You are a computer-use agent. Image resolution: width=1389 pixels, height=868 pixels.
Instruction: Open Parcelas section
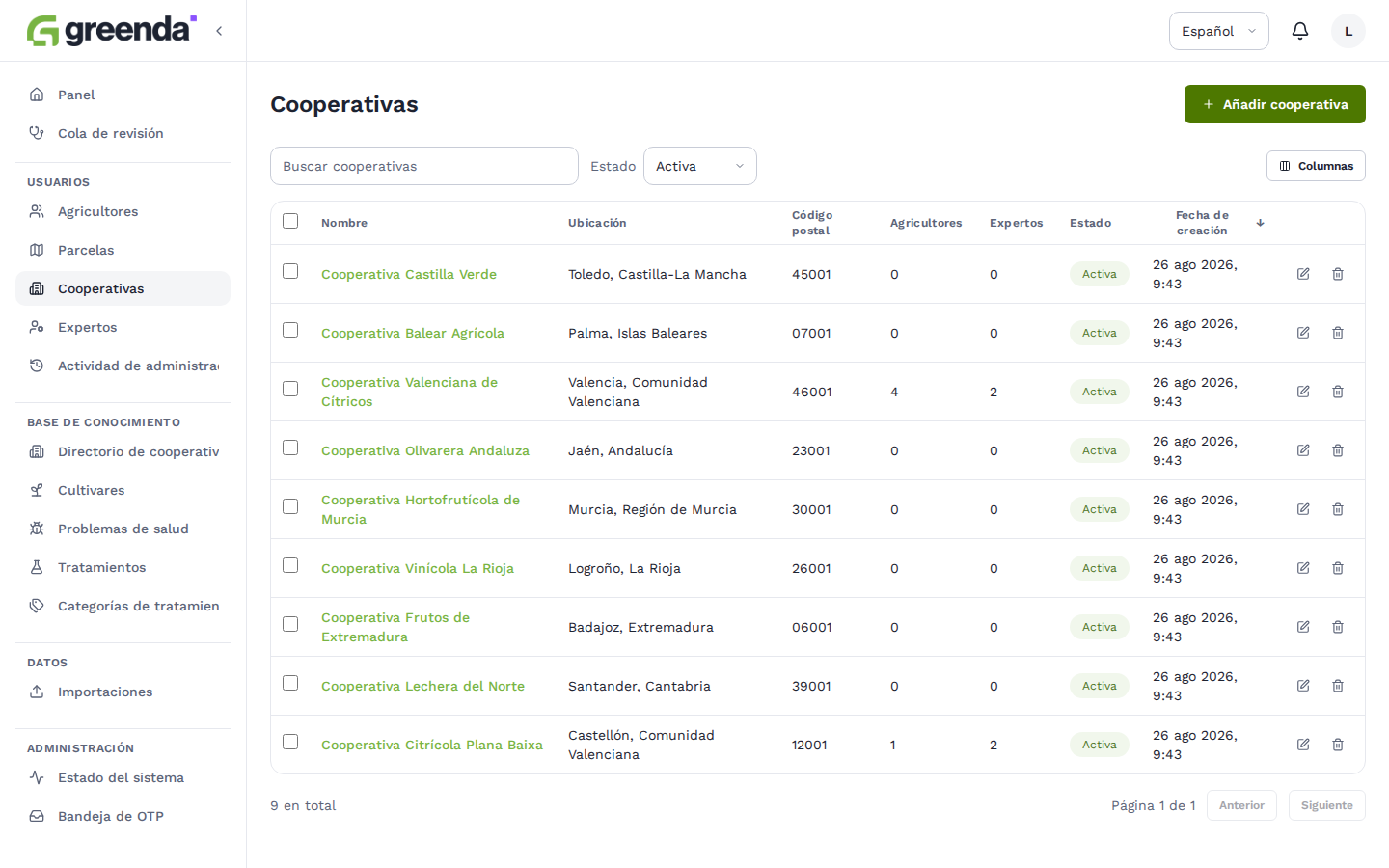point(123,250)
